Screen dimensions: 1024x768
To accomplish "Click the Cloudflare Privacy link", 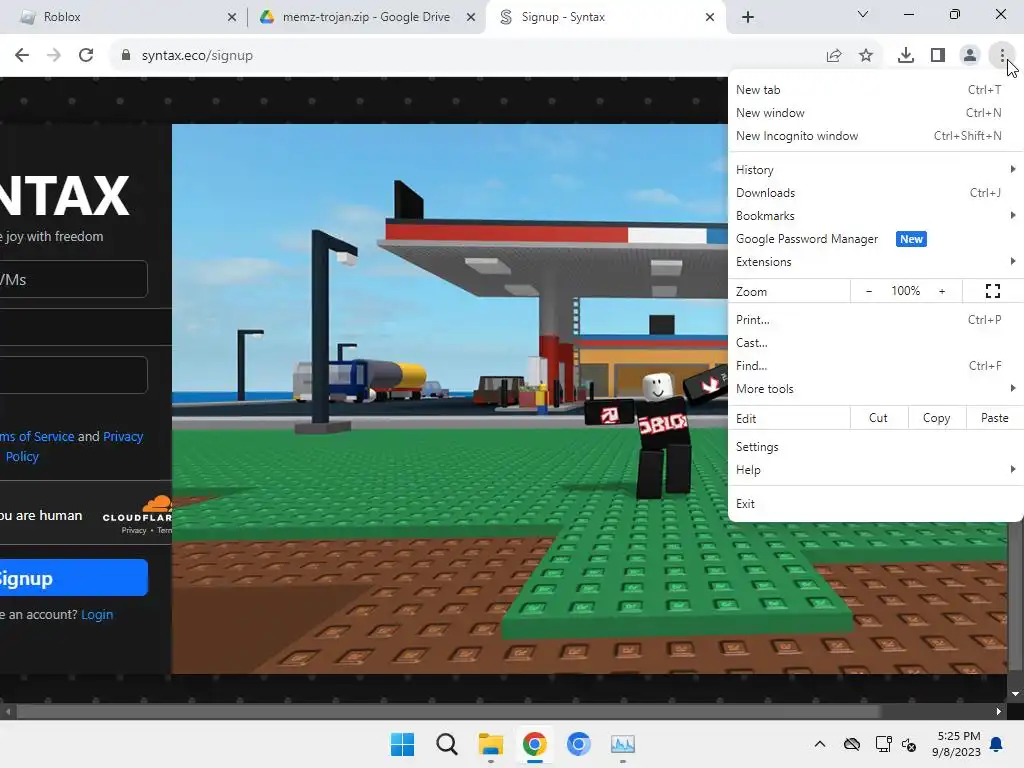I will coord(134,530).
